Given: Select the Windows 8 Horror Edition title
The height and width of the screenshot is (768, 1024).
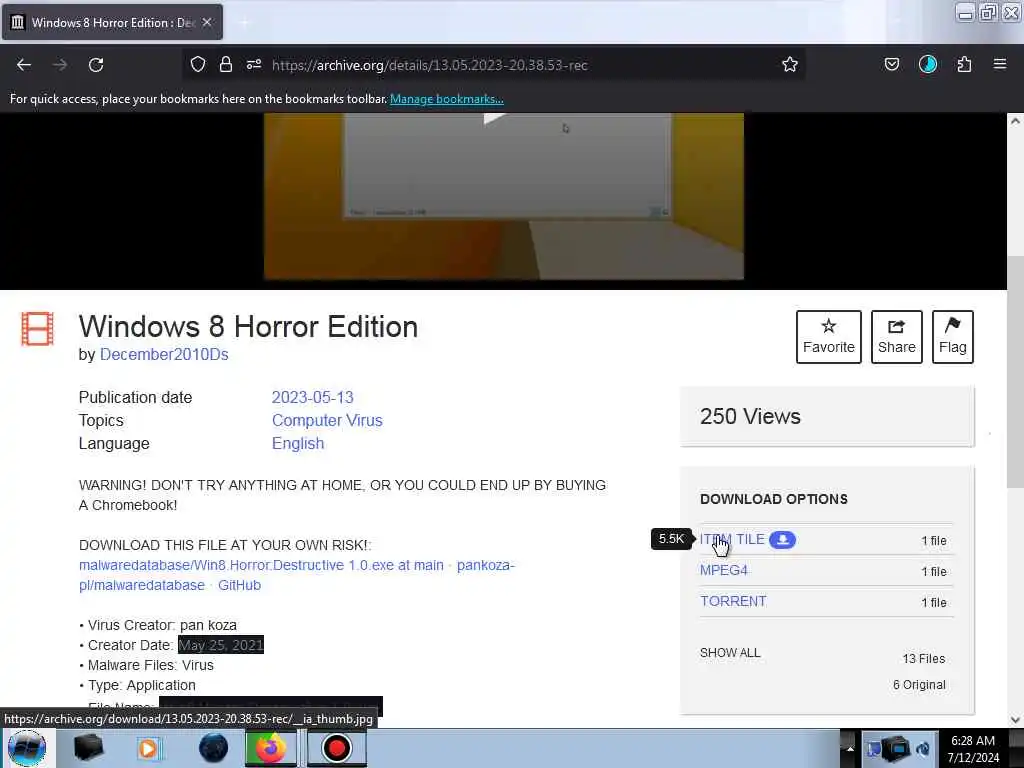Looking at the screenshot, I should click(248, 327).
